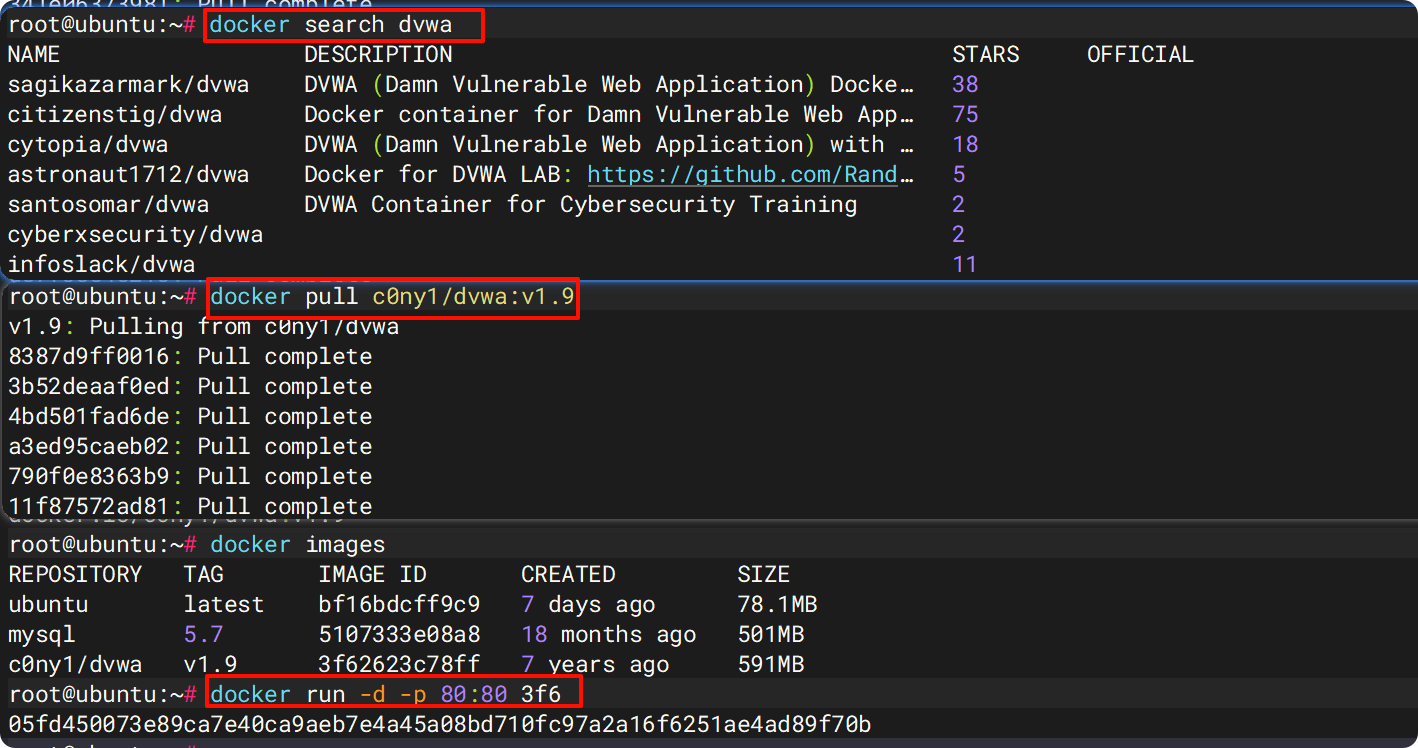Click the STARS column header

coord(985,55)
